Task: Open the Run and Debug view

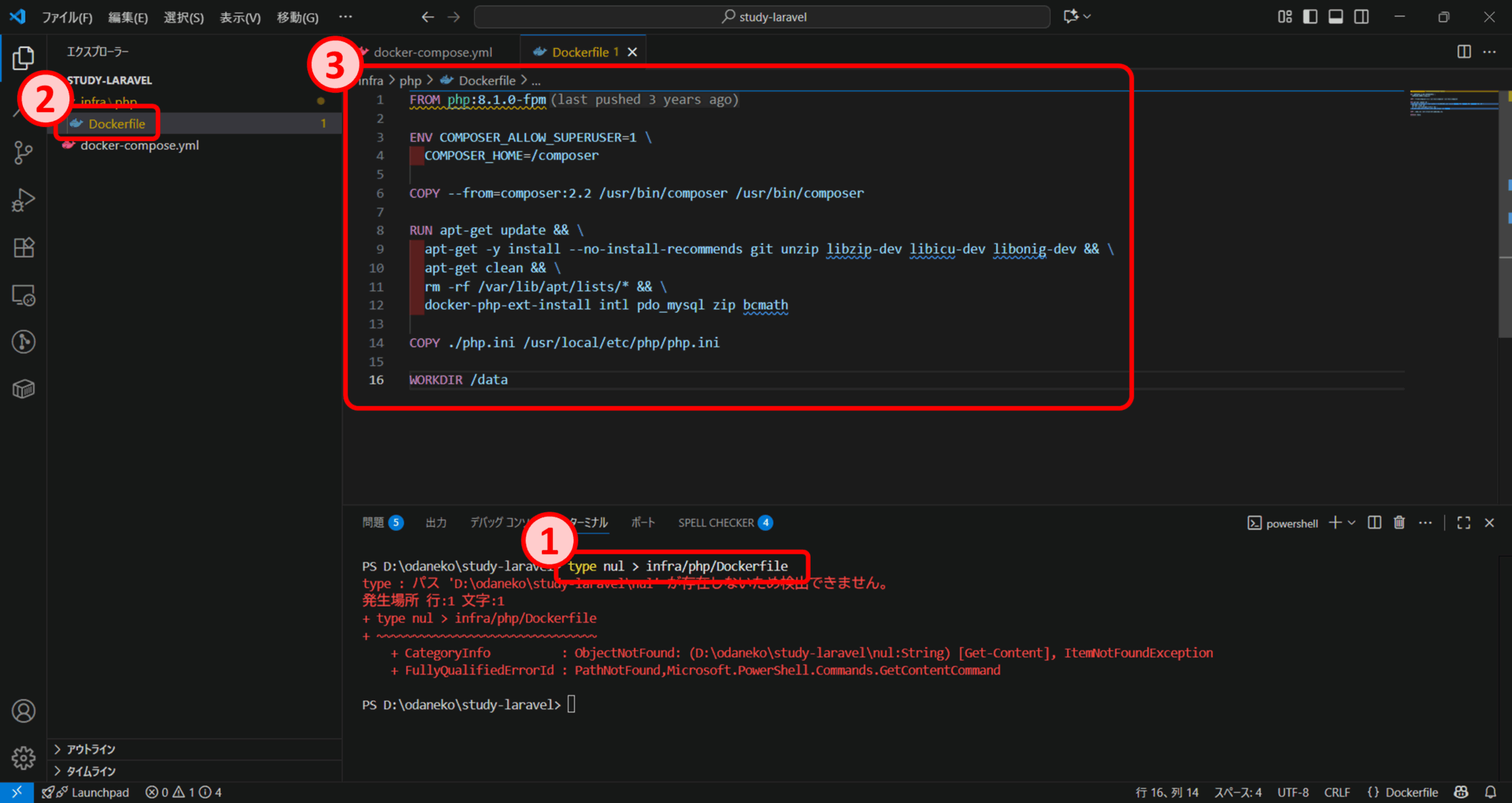Action: 23,200
